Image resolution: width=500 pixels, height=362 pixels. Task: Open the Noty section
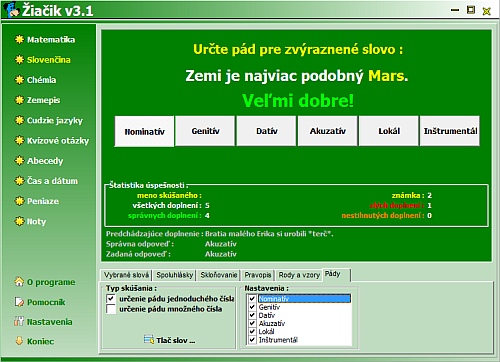(37, 221)
